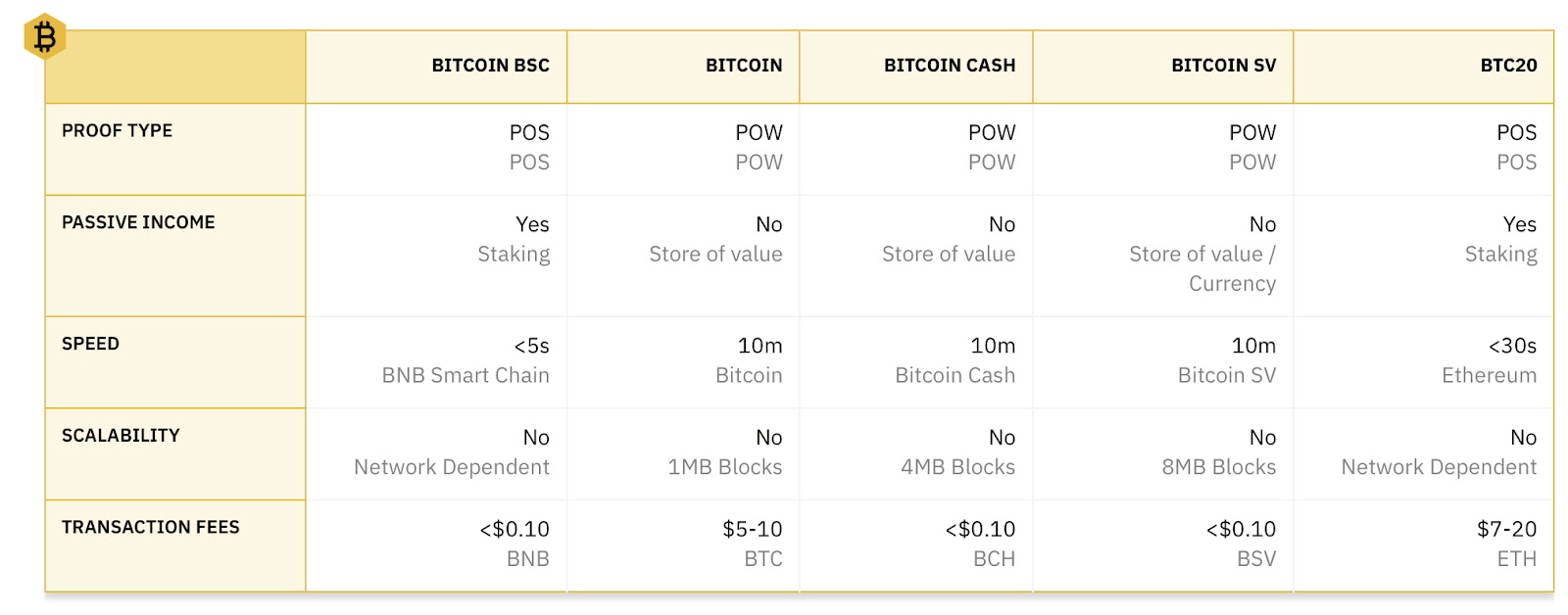Click the 8MB Blocks scalability text
The width and height of the screenshot is (1568, 615).
pos(1218,467)
